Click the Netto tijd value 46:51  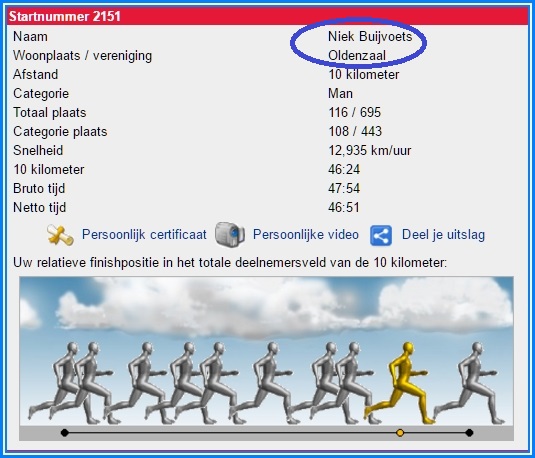tap(344, 207)
